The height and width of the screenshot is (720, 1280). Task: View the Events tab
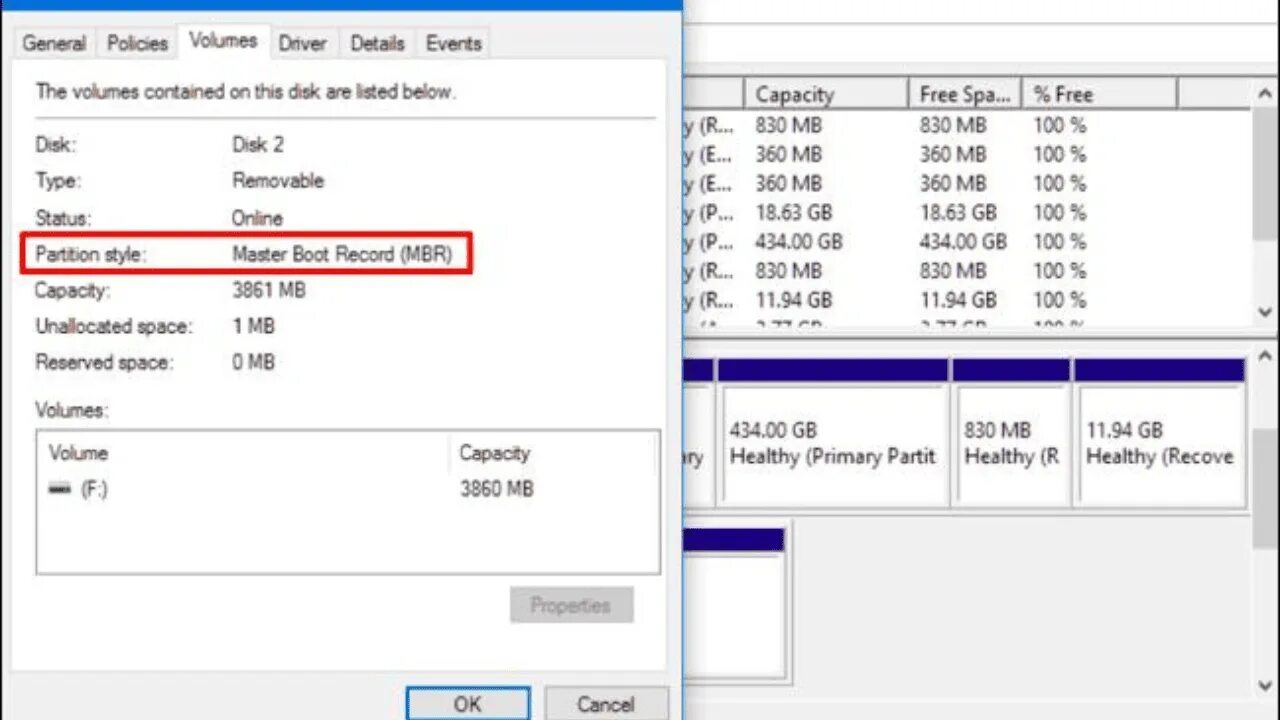pos(452,43)
